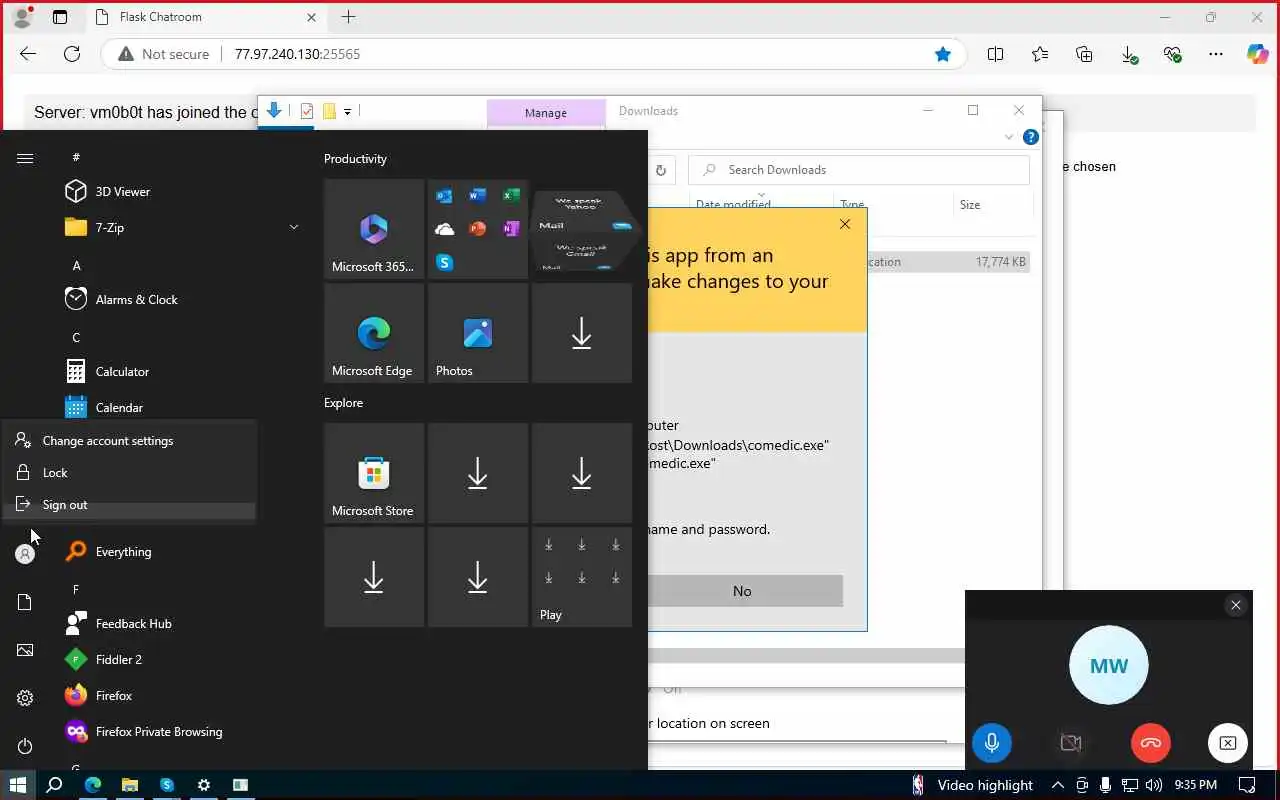The image size is (1280, 800).
Task: Toggle the favorite star for this page
Action: pyautogui.click(x=942, y=54)
